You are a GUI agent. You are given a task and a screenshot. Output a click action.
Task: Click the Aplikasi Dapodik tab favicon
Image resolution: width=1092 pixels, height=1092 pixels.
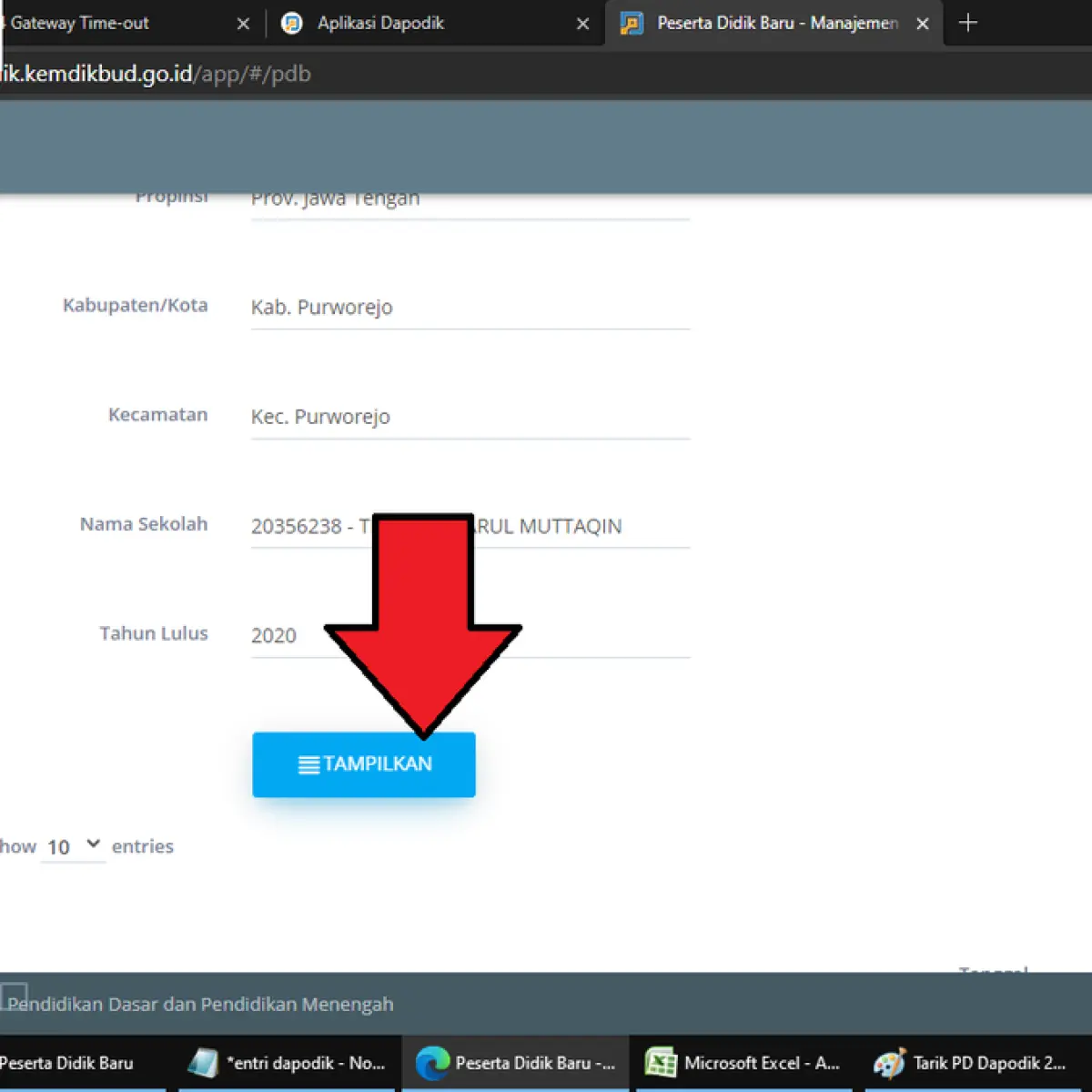tap(291, 23)
